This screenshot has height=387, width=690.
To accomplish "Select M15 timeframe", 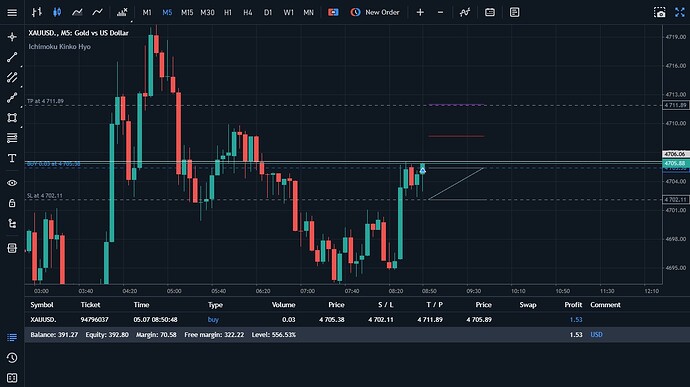I will tap(187, 13).
